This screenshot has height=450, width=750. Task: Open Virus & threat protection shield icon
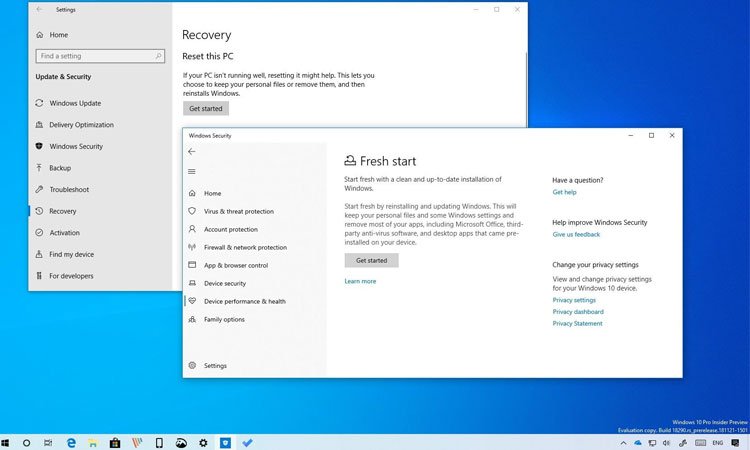[x=192, y=211]
